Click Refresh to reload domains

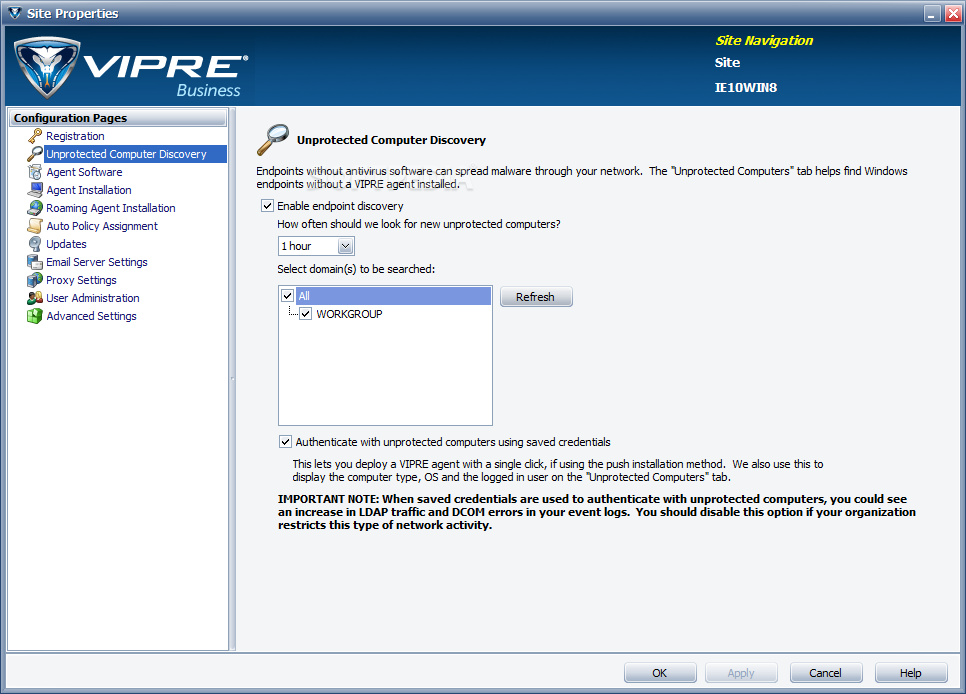tap(536, 297)
